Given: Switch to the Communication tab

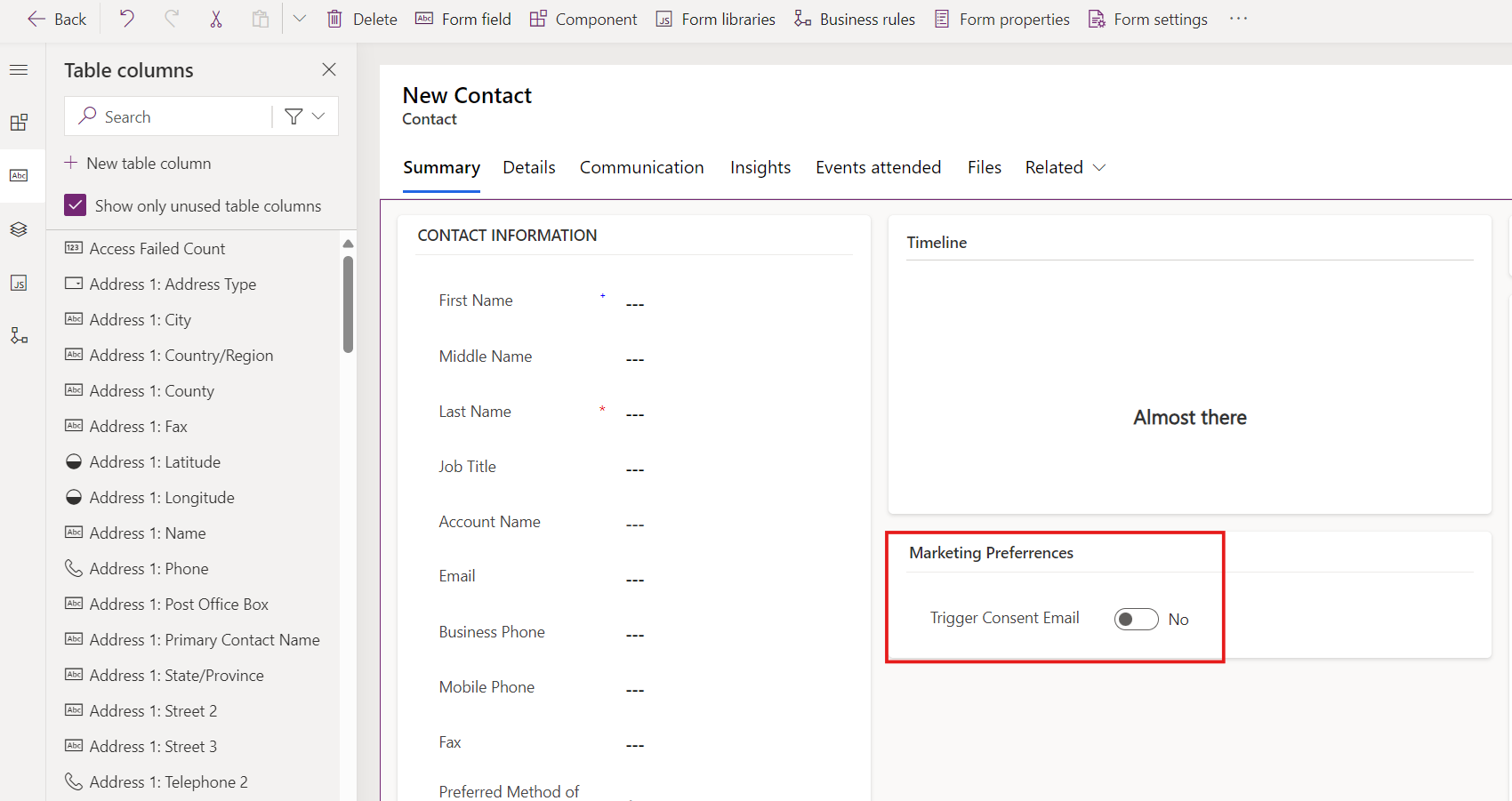Looking at the screenshot, I should (641, 167).
